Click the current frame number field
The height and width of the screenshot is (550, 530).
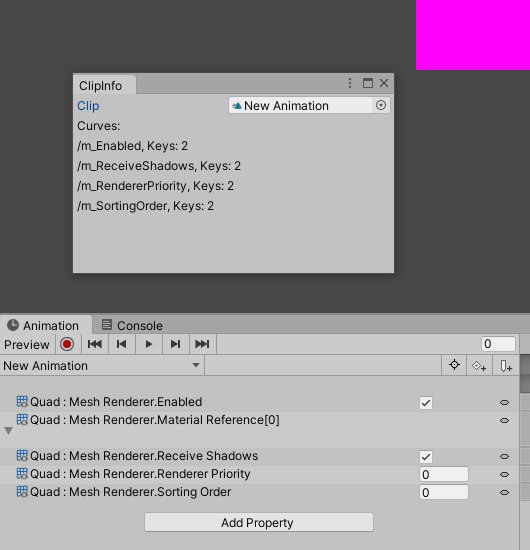point(498,344)
